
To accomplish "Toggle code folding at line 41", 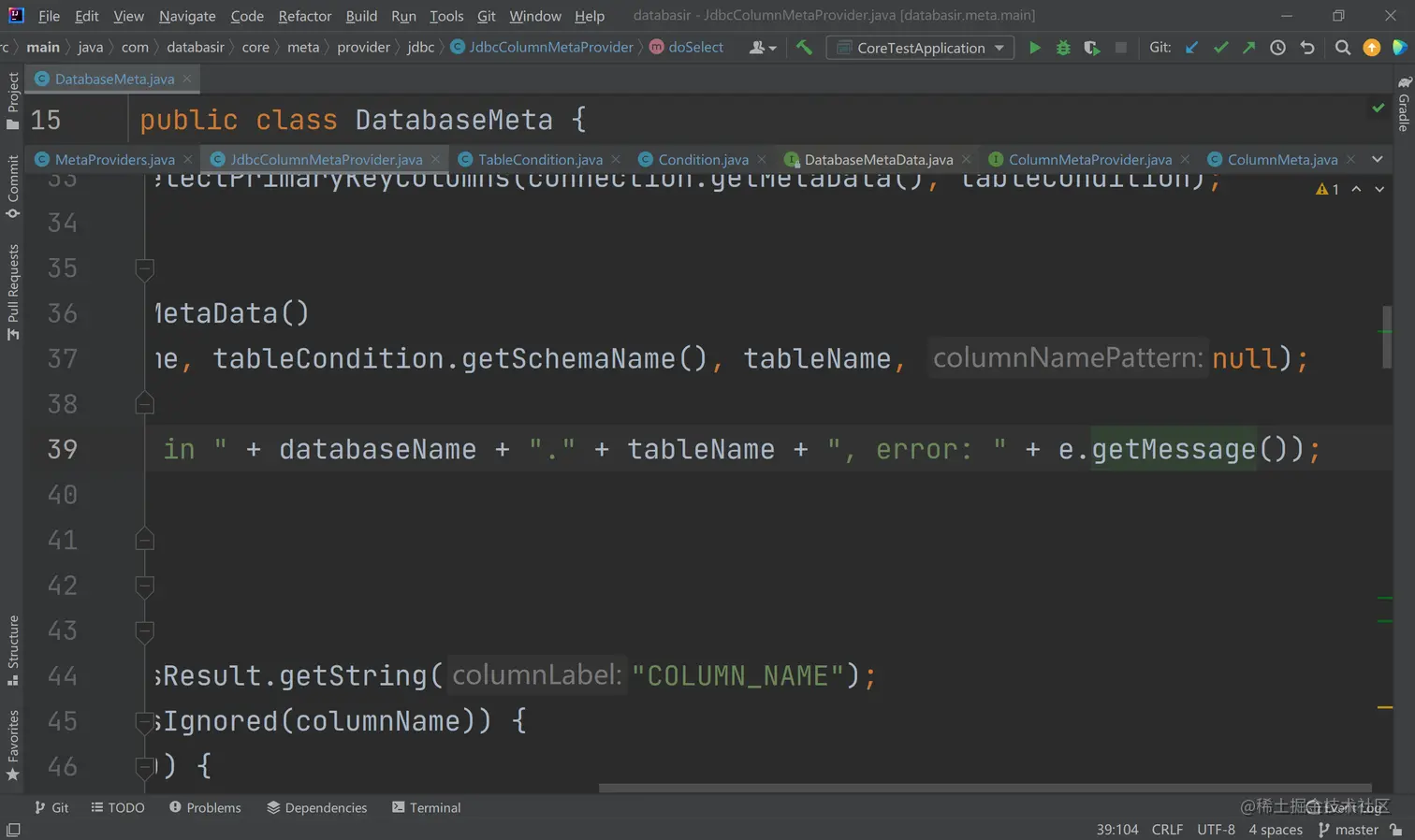I will coord(144,540).
